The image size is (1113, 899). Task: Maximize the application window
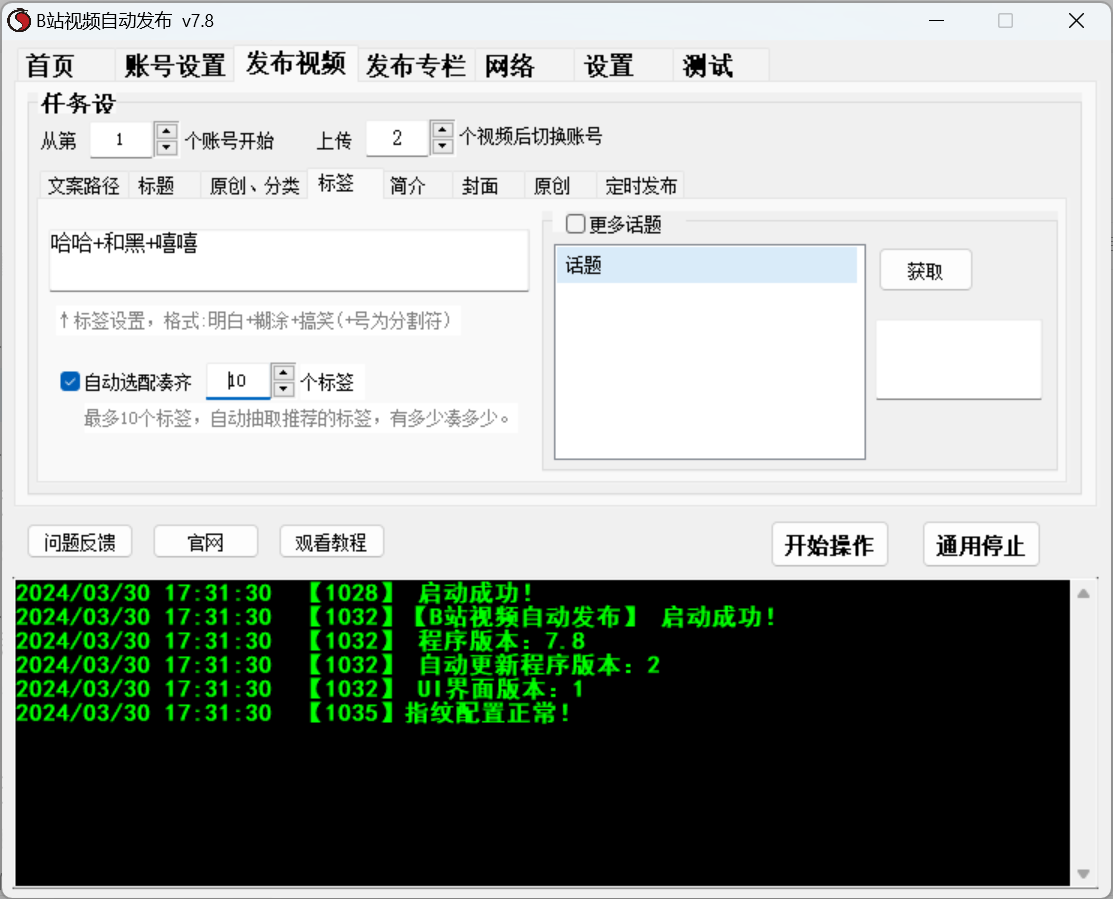[1005, 21]
